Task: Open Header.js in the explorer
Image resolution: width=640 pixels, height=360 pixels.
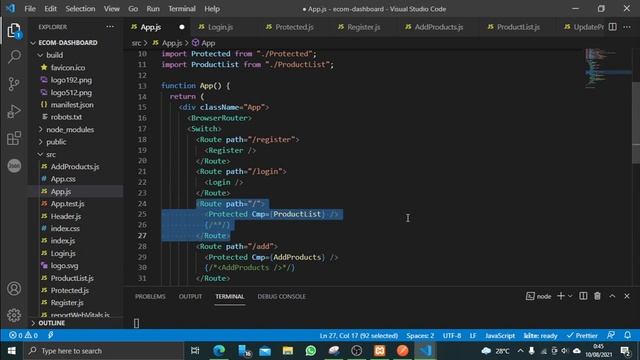Action: (x=66, y=216)
